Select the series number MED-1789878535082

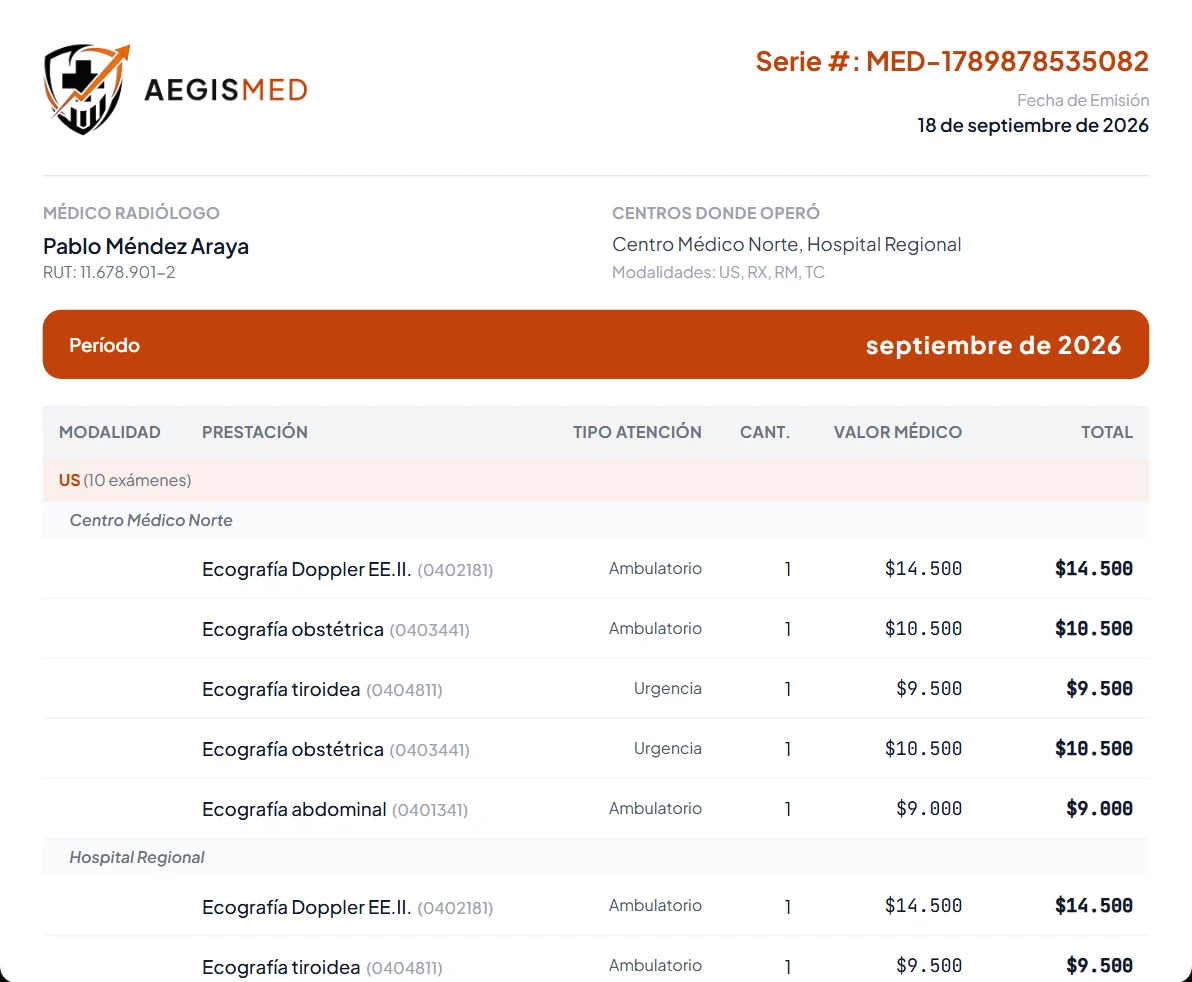[1007, 62]
